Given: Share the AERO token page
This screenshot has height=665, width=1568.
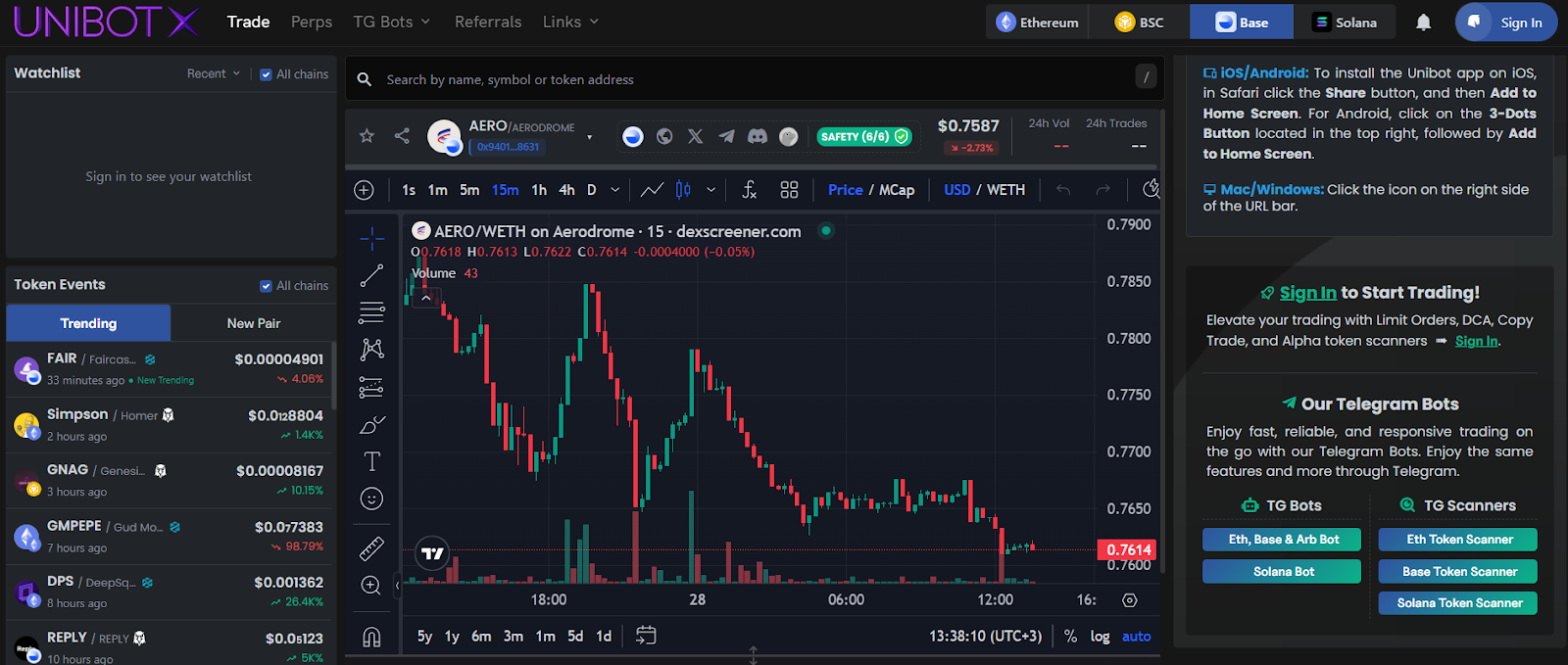Looking at the screenshot, I should point(402,136).
